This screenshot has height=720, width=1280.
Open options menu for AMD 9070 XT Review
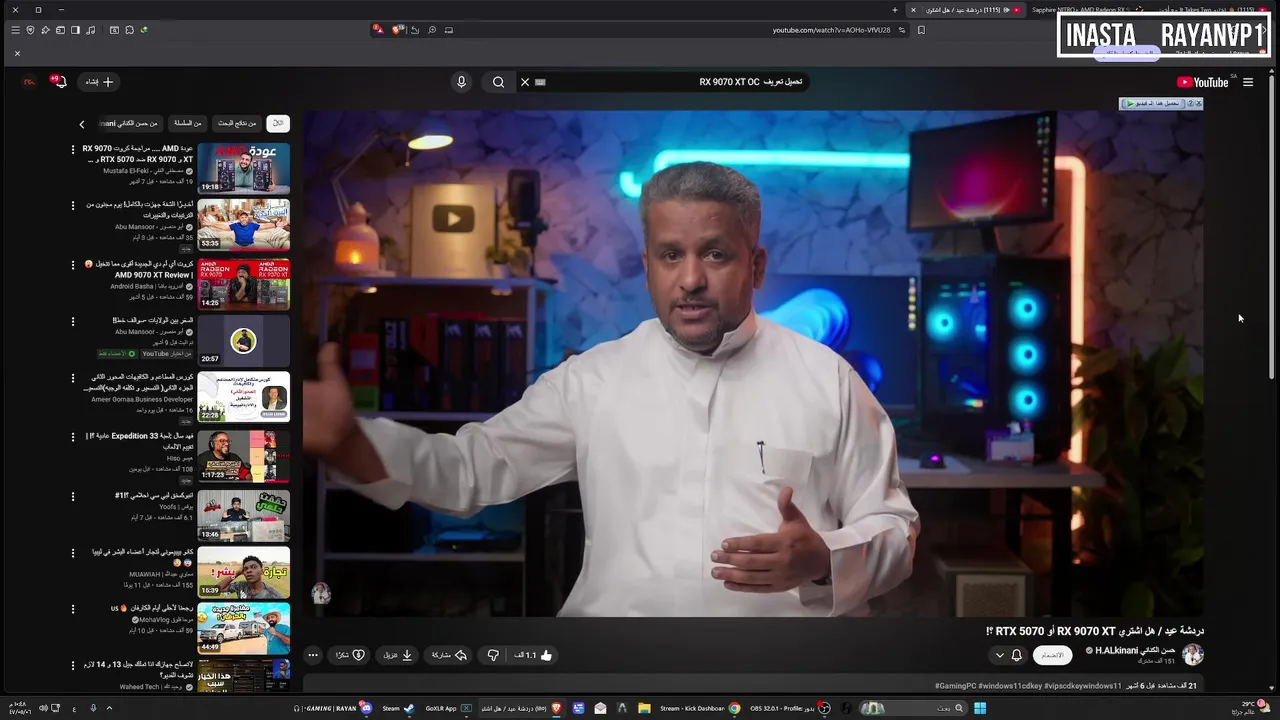(x=72, y=265)
